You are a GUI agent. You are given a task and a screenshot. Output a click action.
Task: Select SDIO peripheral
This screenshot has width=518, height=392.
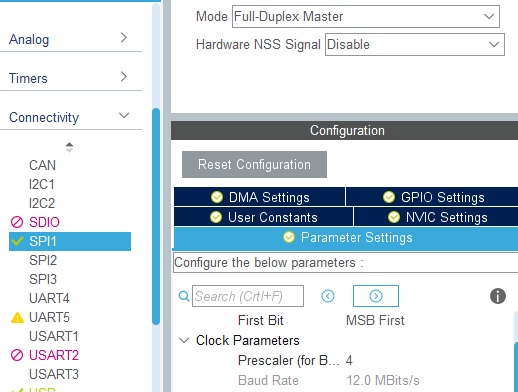point(44,222)
